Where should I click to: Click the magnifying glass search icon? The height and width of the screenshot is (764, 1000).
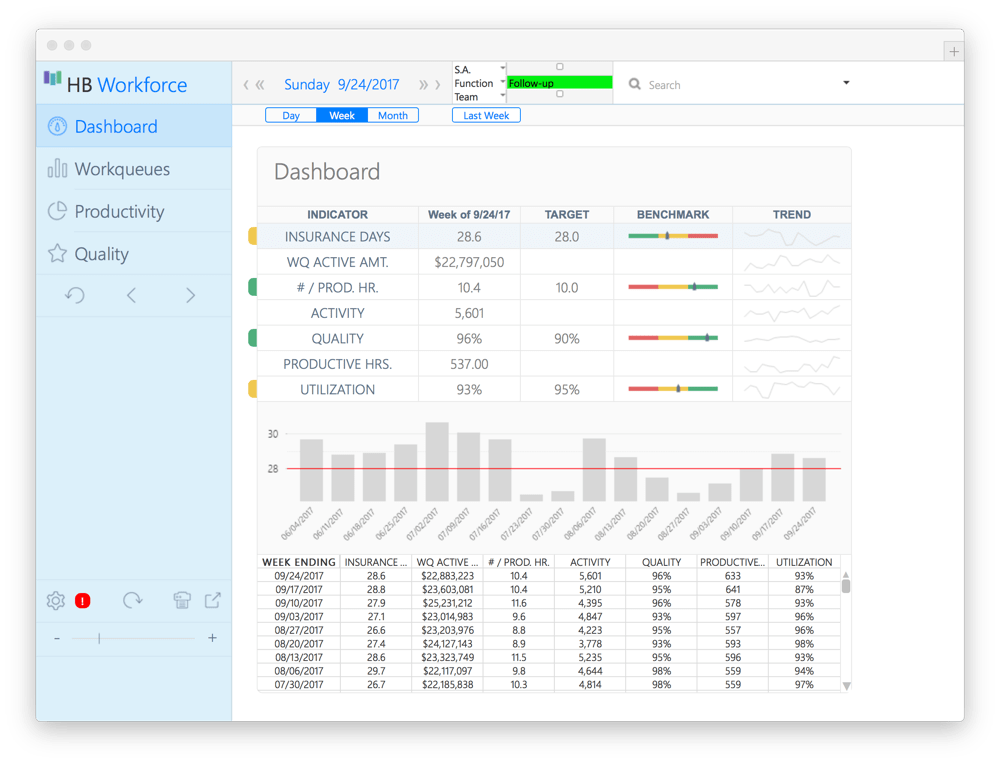[x=635, y=84]
